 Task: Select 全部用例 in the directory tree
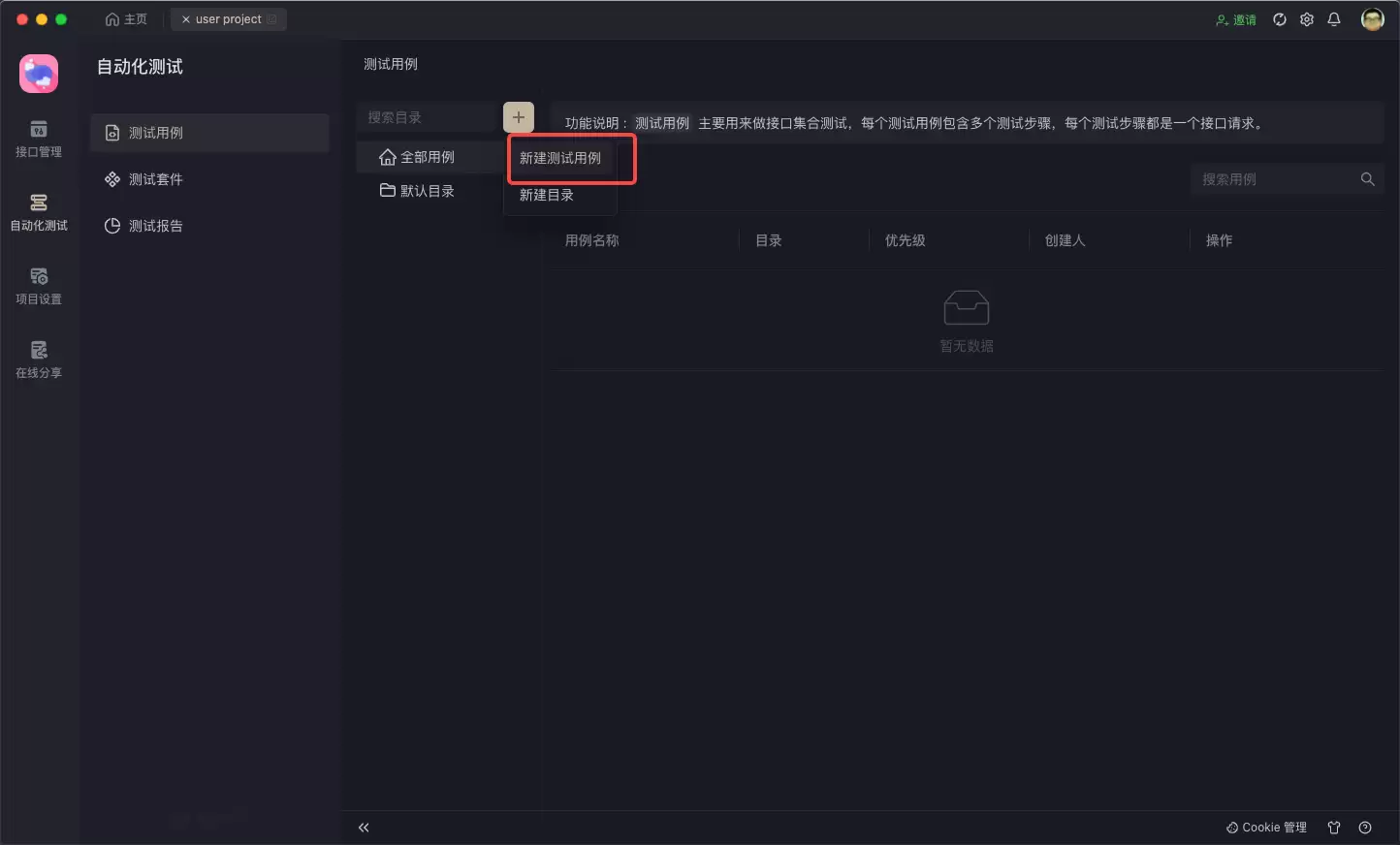(427, 157)
